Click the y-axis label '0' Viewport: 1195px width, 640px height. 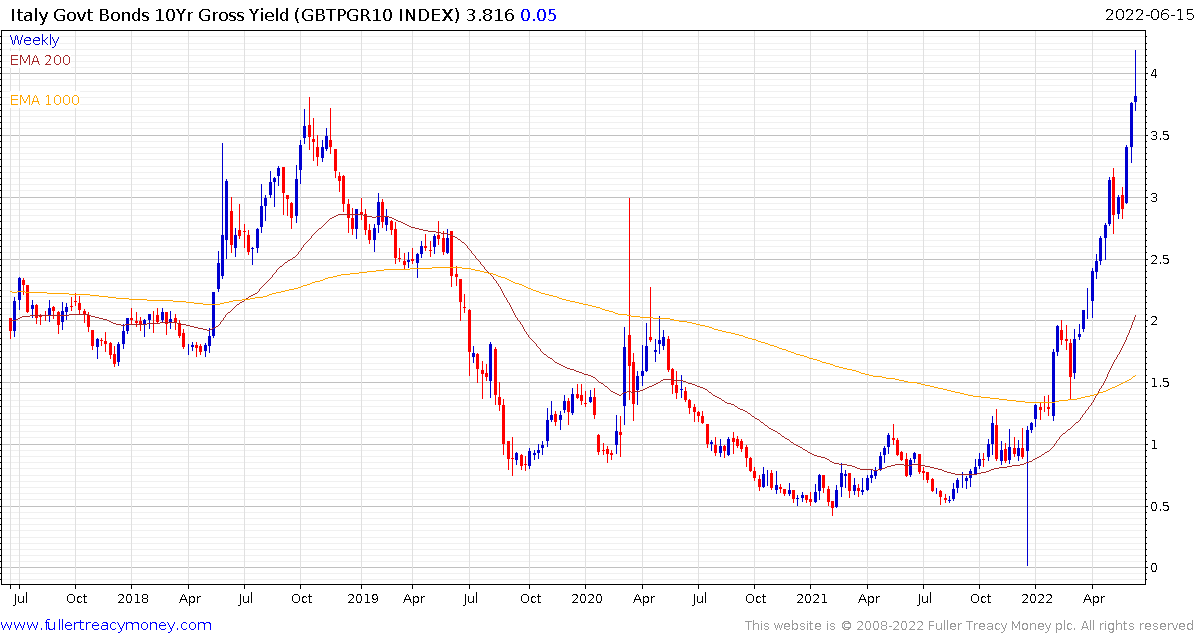(1156, 568)
